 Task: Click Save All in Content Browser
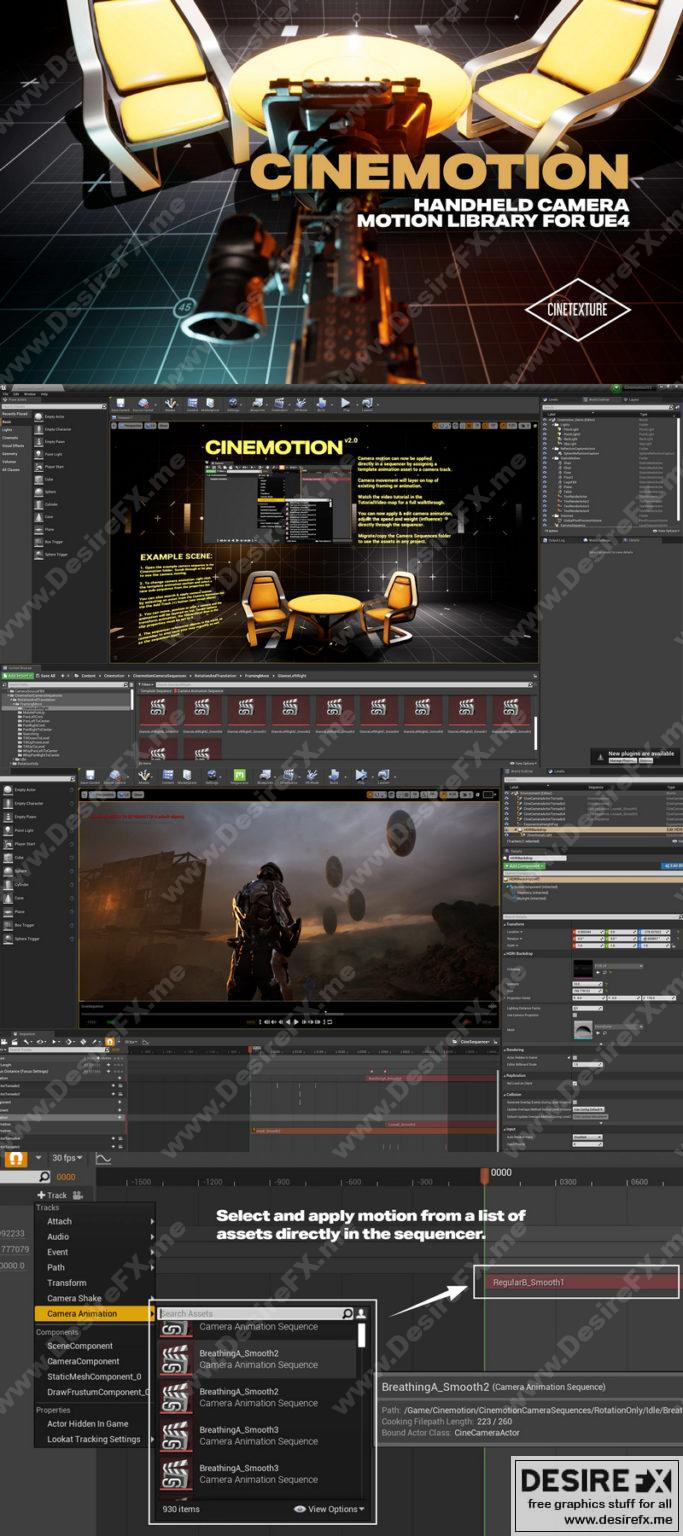(x=45, y=675)
